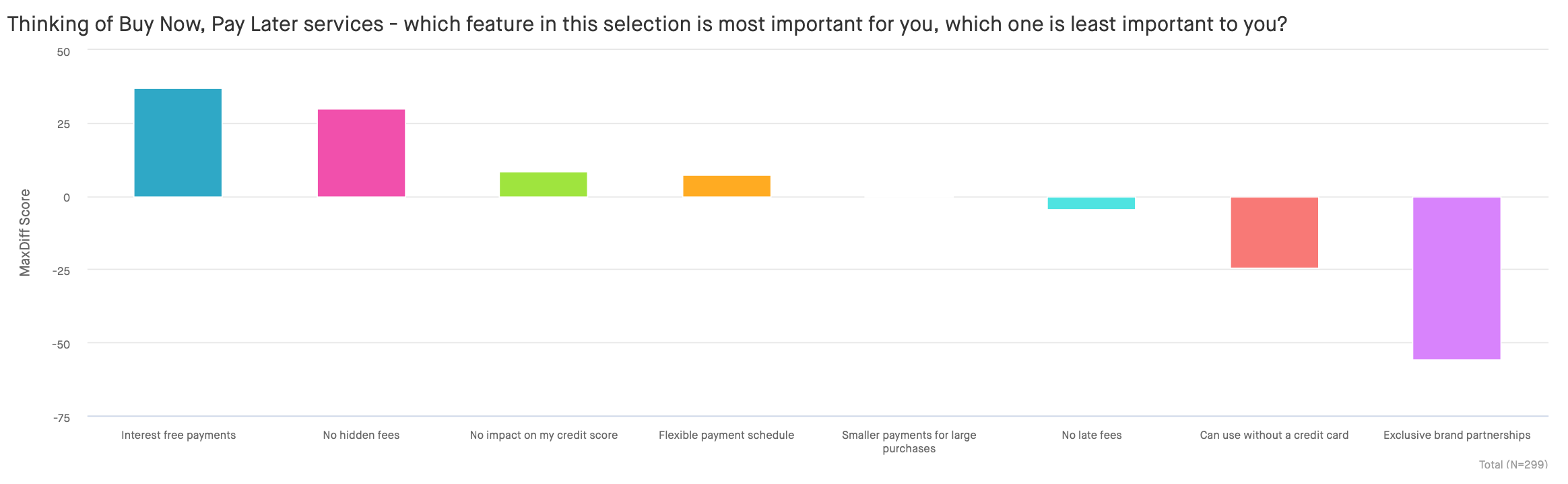Click 'No impact on my credit score' label
Image resolution: width=1568 pixels, height=484 pixels.
[544, 435]
